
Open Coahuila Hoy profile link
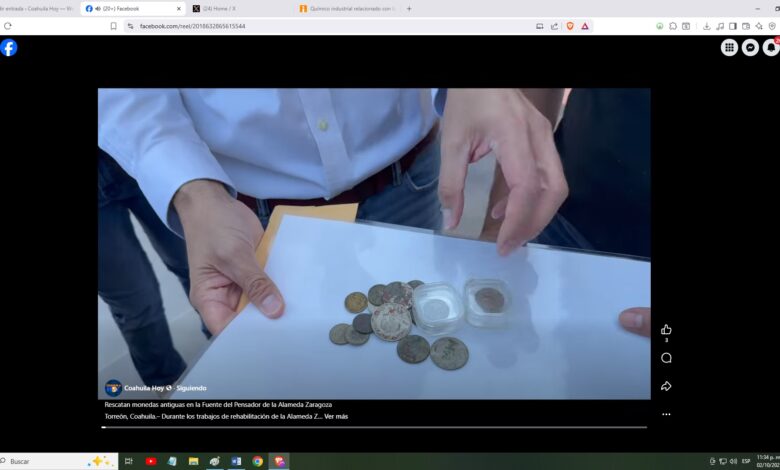coord(142,388)
